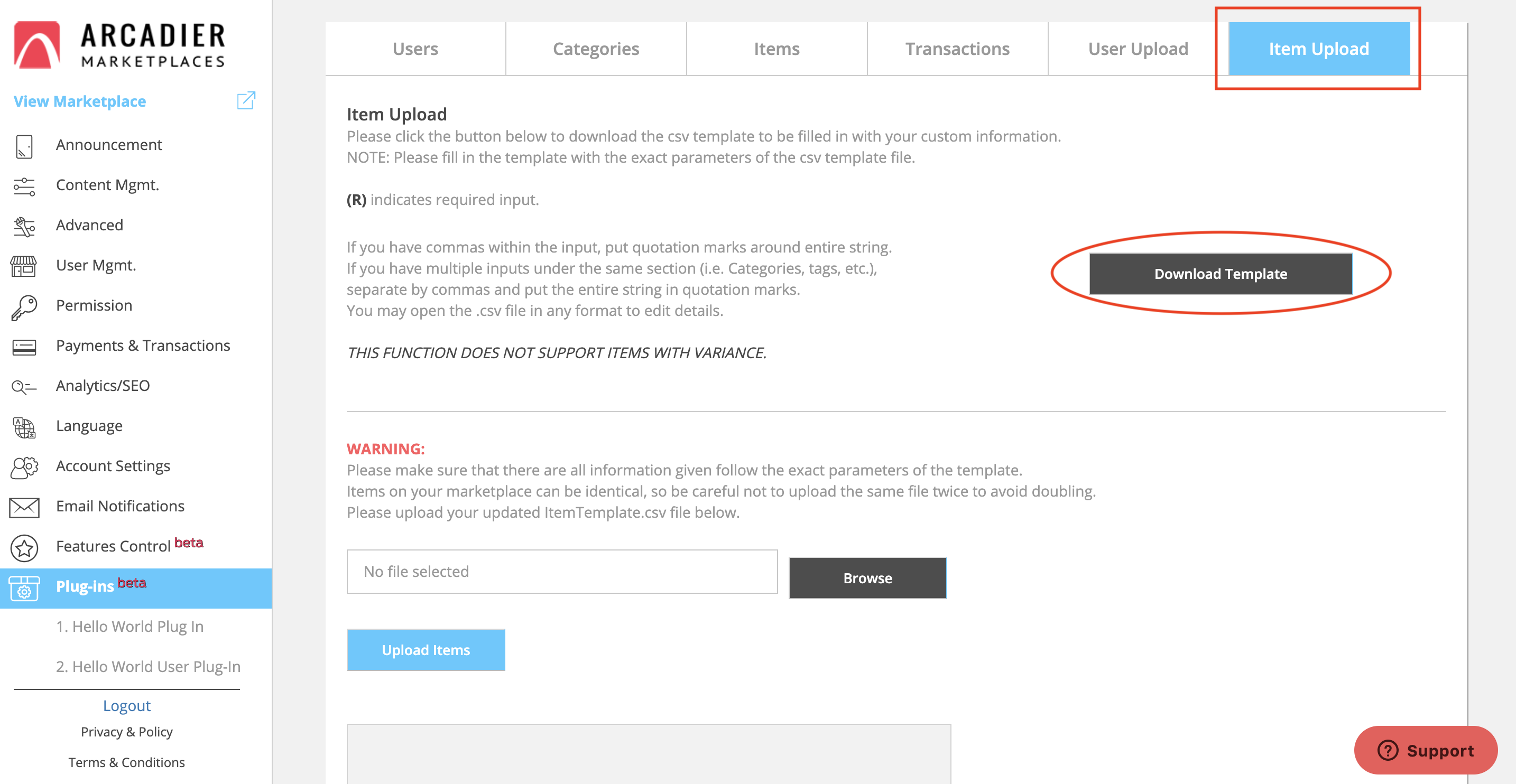
Task: Open the Account Settings menu item
Action: pyautogui.click(x=113, y=466)
